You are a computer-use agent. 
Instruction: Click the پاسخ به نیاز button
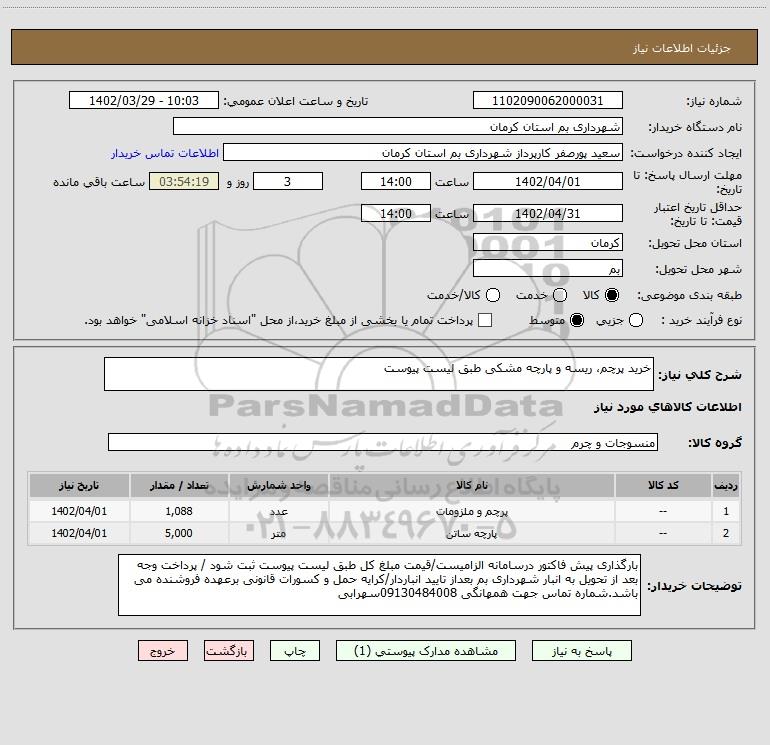coord(581,651)
